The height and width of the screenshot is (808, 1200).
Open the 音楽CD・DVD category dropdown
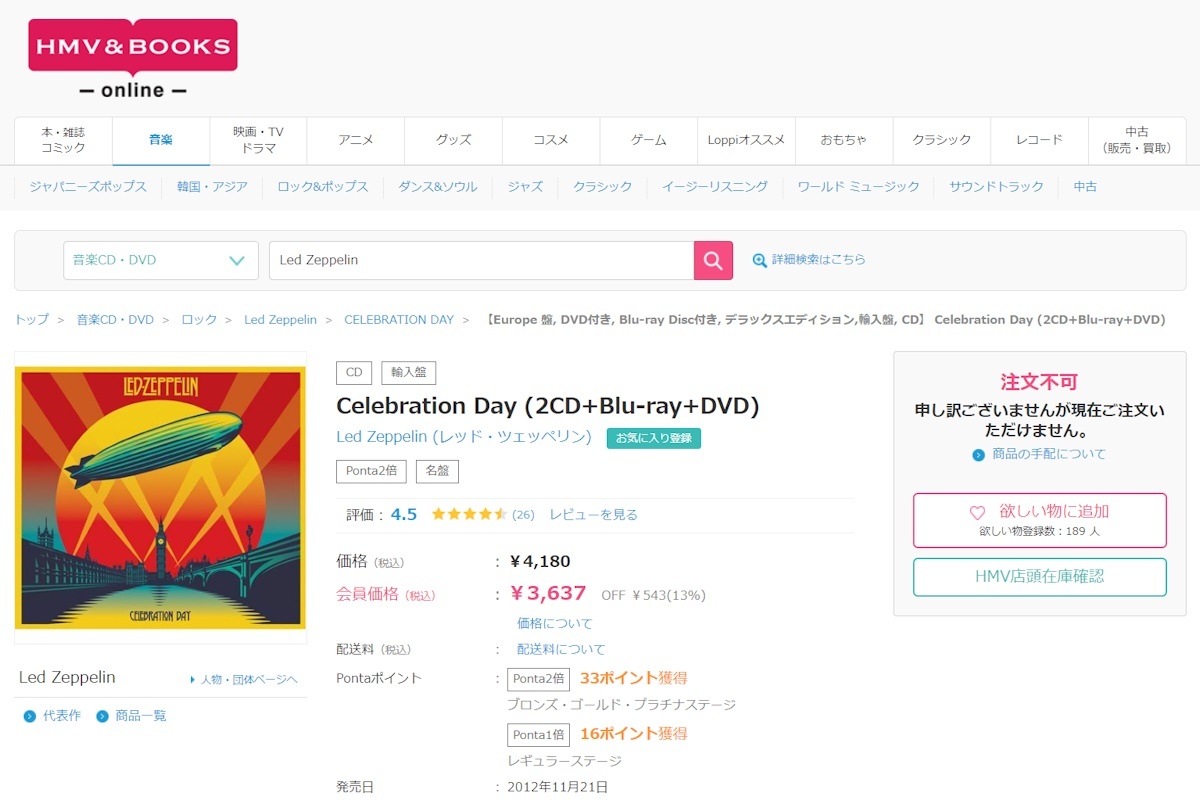tap(160, 260)
